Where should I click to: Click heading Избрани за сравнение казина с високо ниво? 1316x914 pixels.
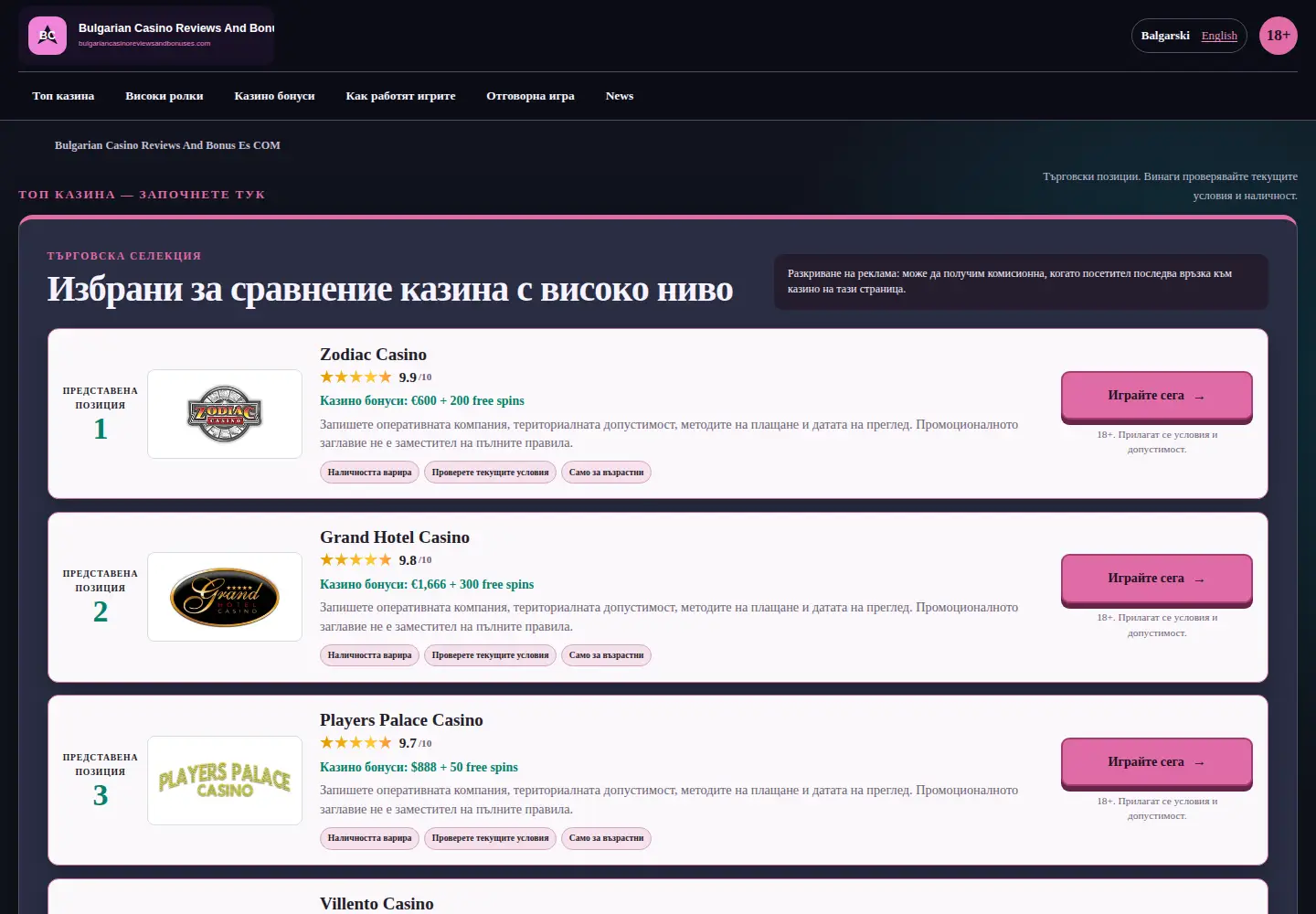point(390,289)
